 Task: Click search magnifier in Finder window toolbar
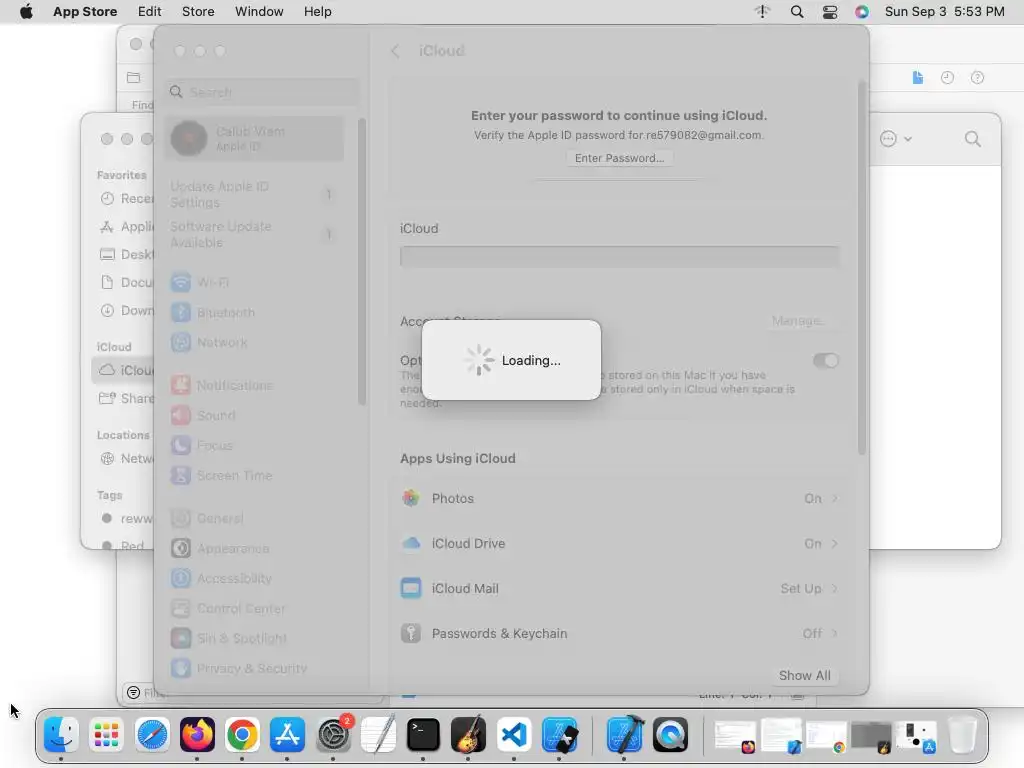pyautogui.click(x=972, y=139)
